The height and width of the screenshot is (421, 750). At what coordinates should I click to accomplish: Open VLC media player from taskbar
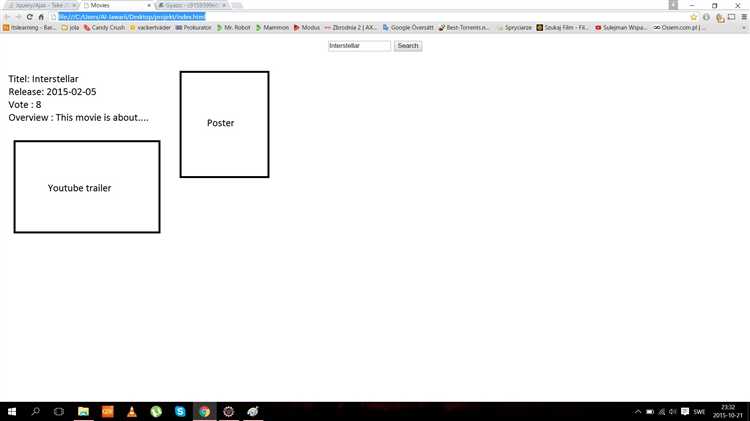pos(131,411)
